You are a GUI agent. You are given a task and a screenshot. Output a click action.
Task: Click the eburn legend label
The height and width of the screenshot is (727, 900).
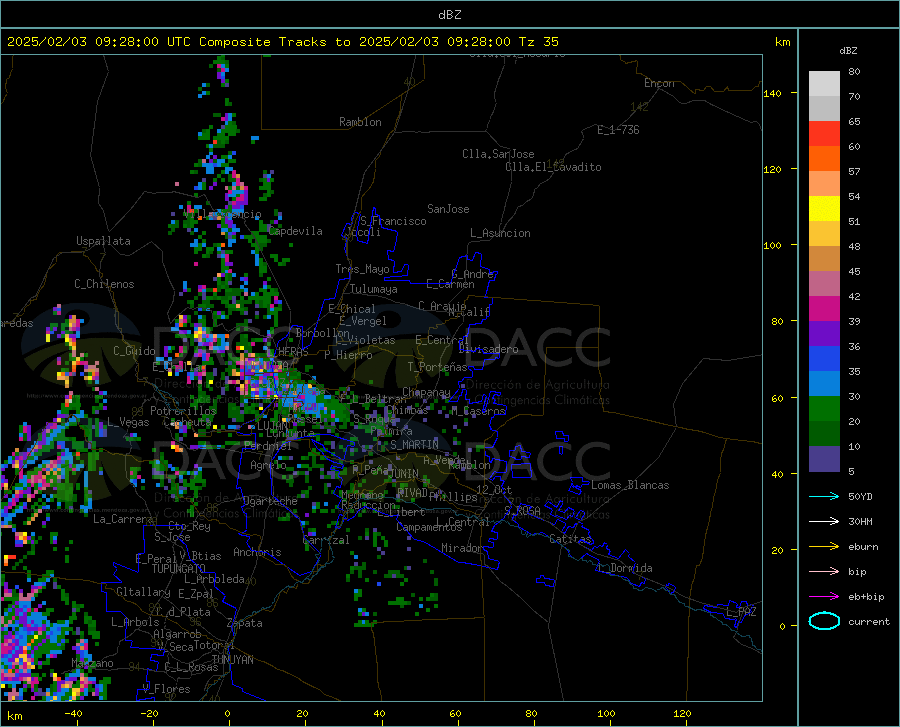click(x=863, y=547)
